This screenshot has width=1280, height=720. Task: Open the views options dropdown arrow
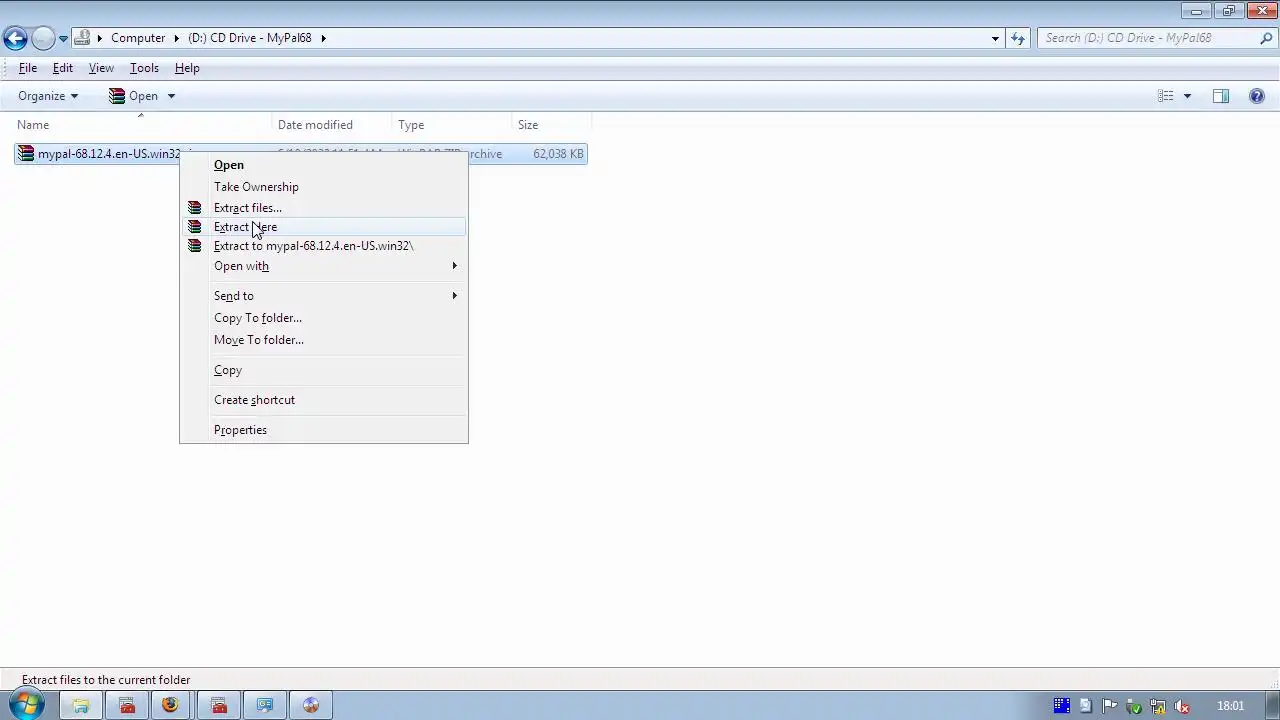[1187, 96]
